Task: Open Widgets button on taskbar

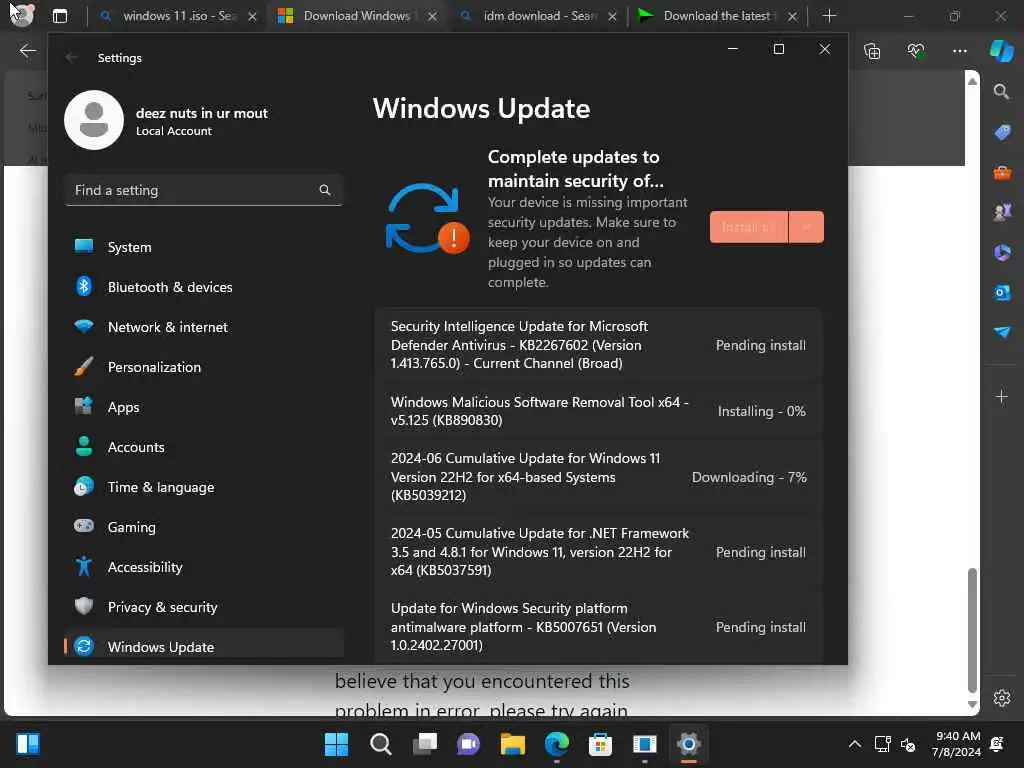Action: tap(28, 744)
